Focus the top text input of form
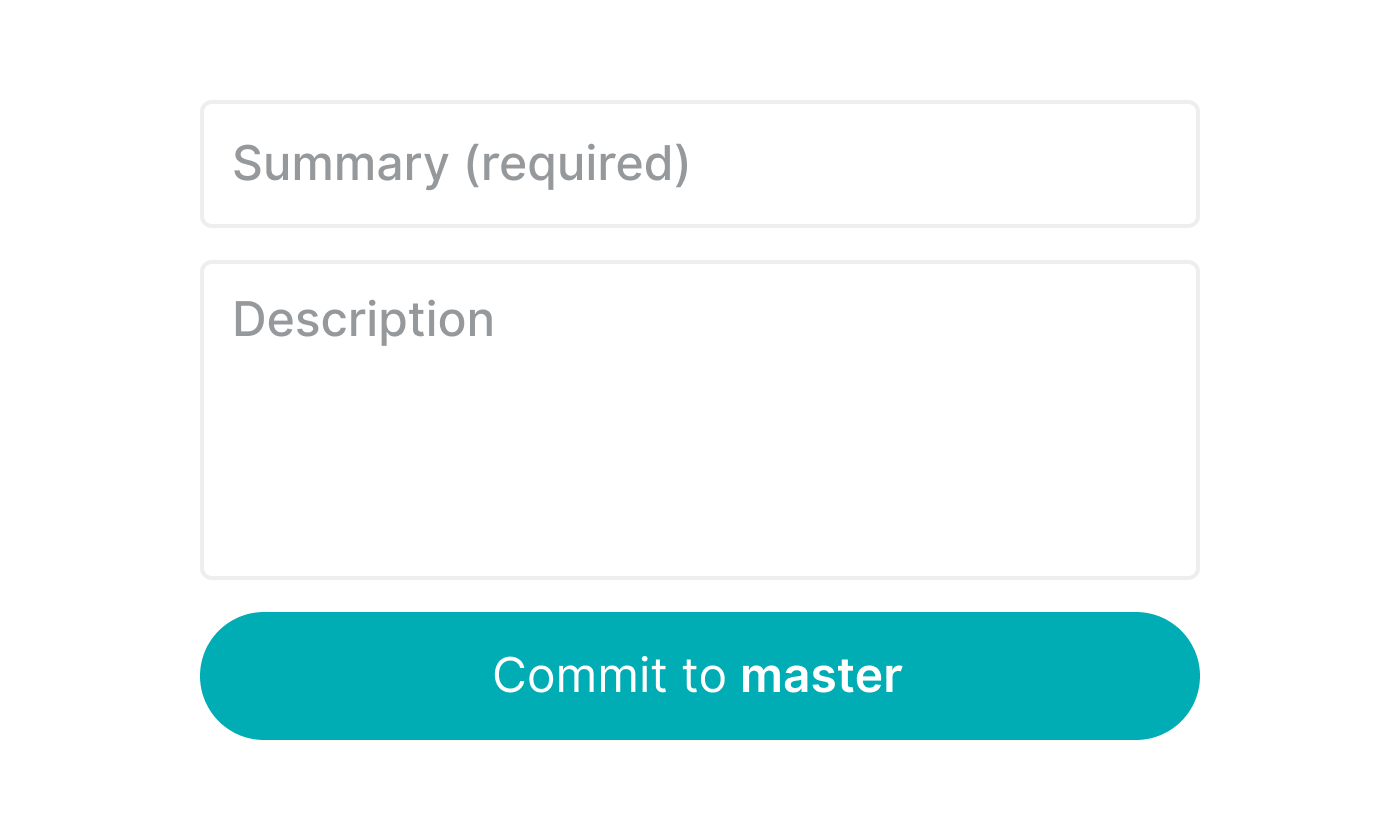The height and width of the screenshot is (840, 1400). (x=700, y=164)
